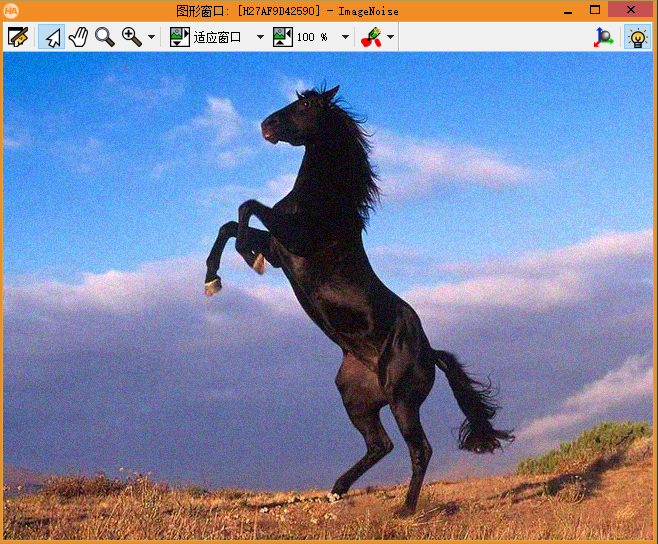658x544 pixels.
Task: Activate the hand pan tool
Action: tap(78, 37)
